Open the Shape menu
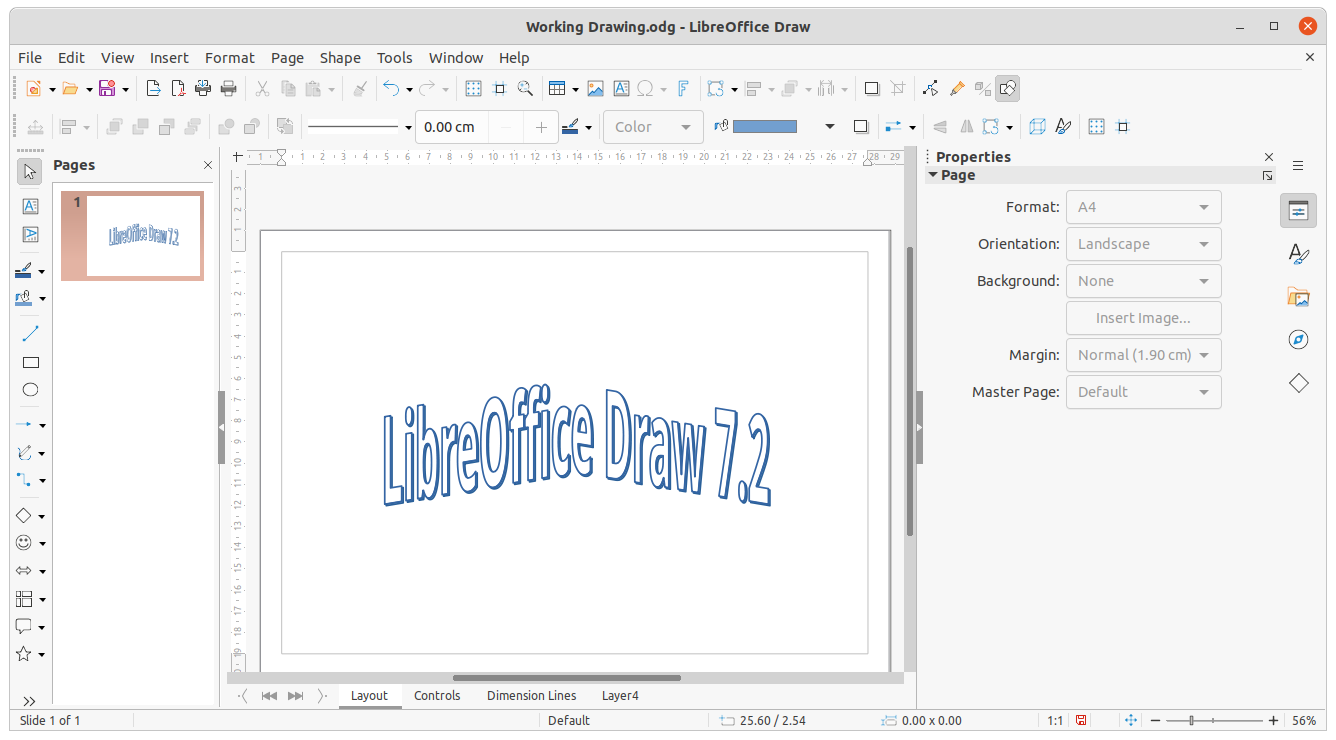Screen dimensions: 1336x740 (x=340, y=58)
